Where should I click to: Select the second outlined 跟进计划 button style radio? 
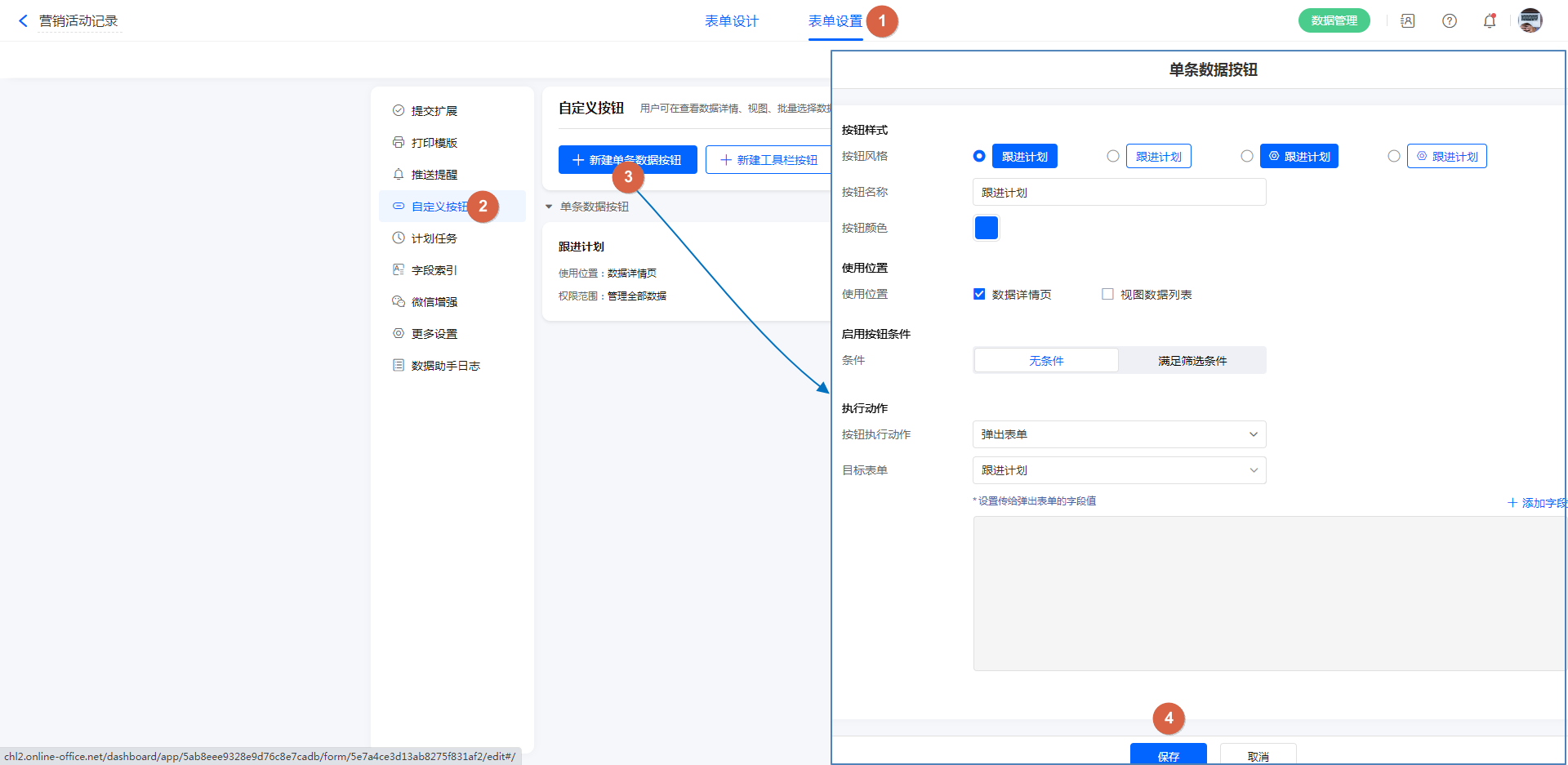pos(1113,156)
